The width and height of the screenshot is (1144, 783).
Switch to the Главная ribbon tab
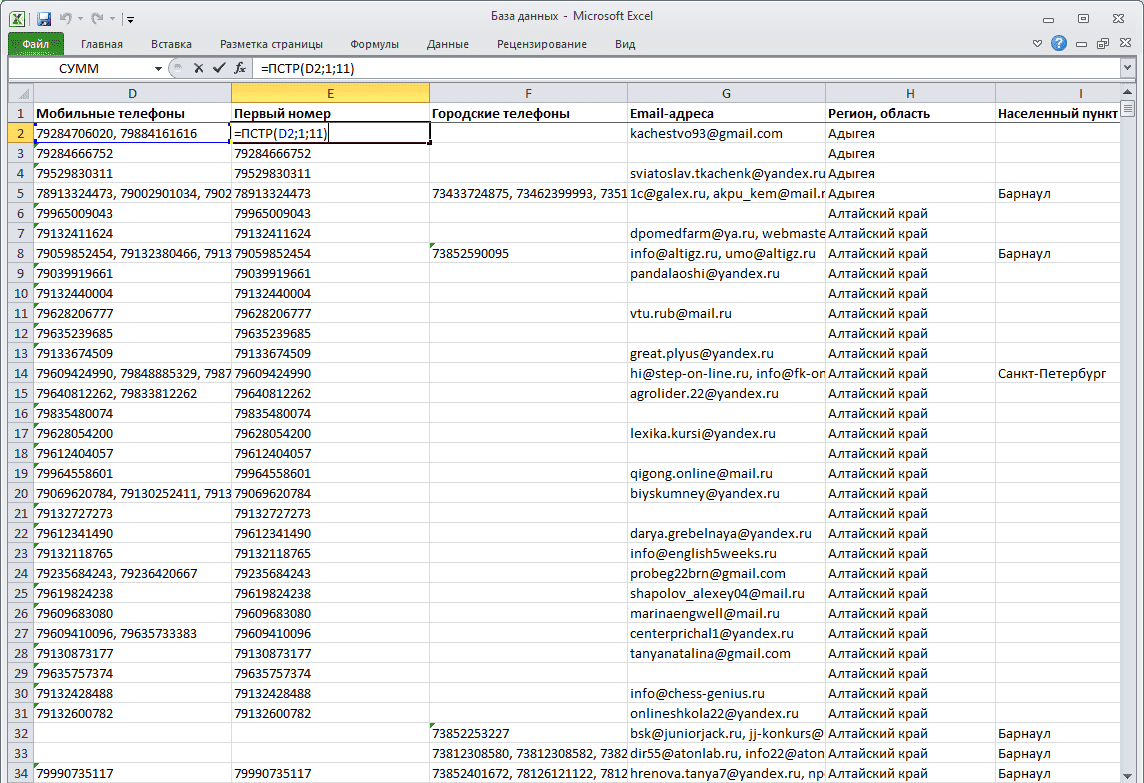[101, 44]
